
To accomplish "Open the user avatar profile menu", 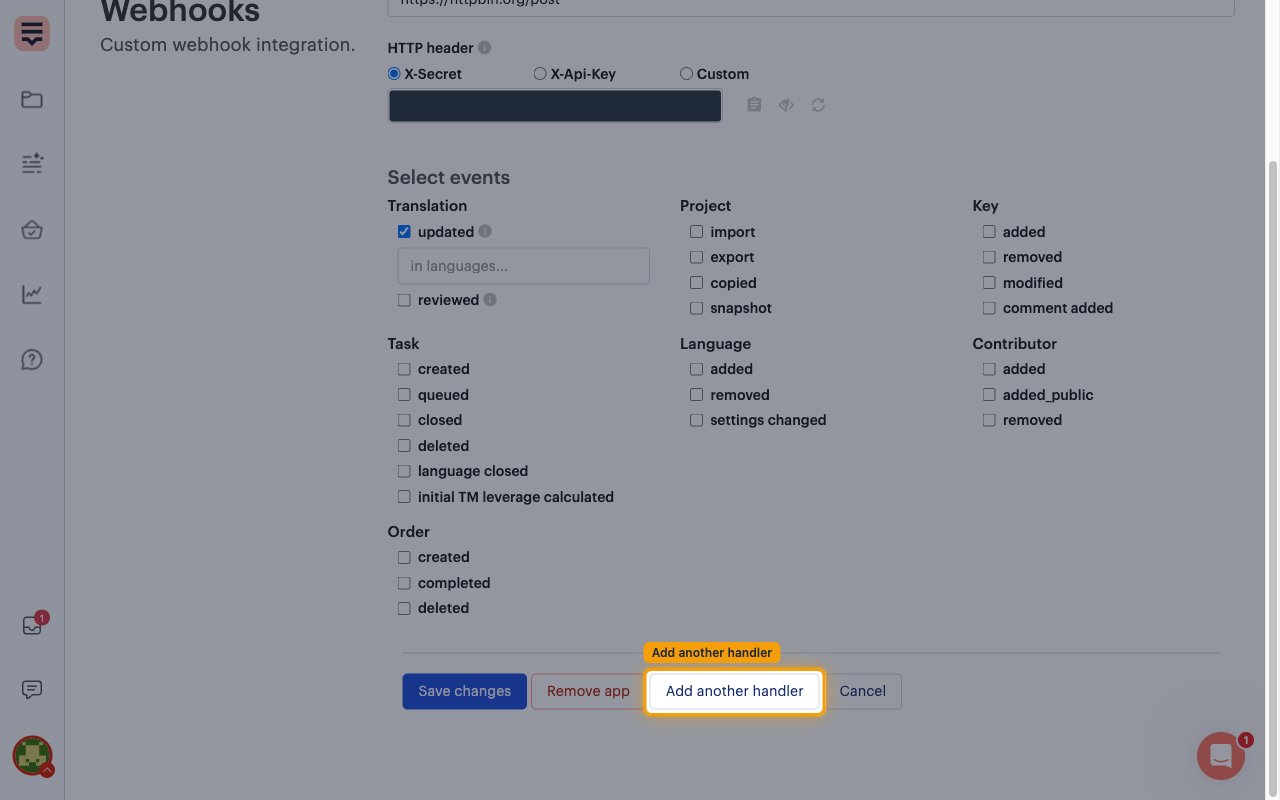I will (32, 755).
